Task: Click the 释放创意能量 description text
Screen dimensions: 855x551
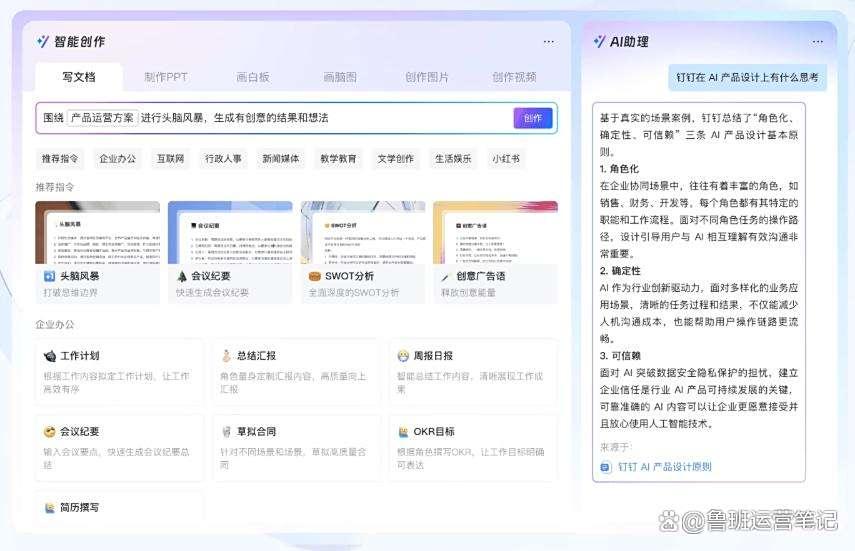Action: click(468, 292)
